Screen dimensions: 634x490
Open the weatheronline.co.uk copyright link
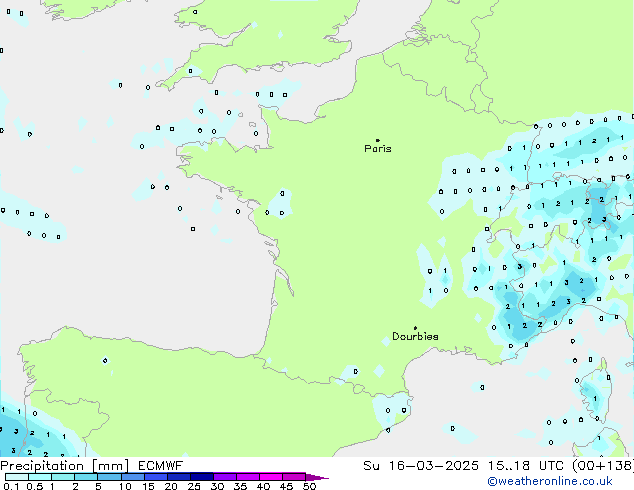pyautogui.click(x=549, y=481)
